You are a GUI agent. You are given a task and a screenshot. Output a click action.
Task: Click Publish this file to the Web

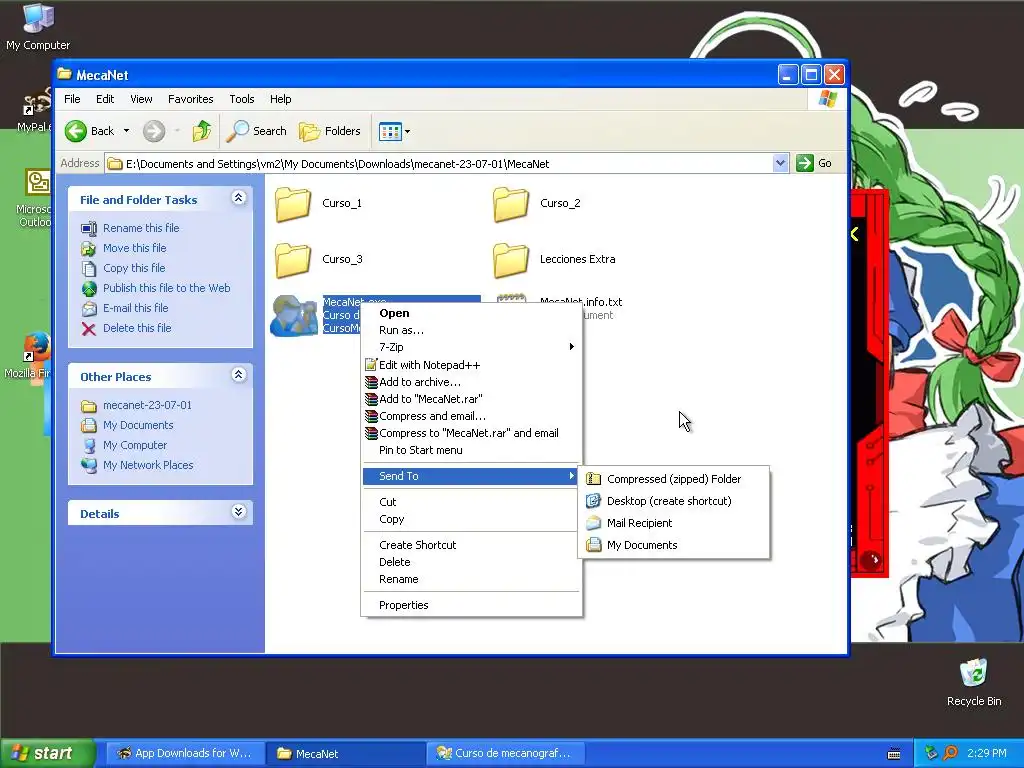coord(167,288)
